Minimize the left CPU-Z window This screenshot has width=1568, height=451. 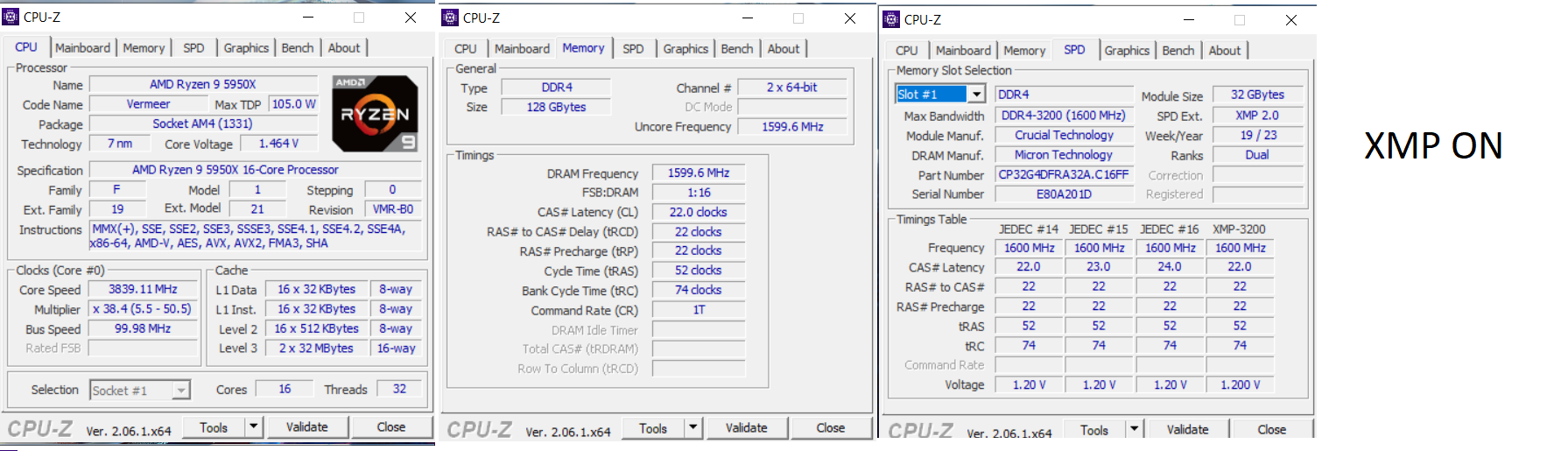(308, 17)
